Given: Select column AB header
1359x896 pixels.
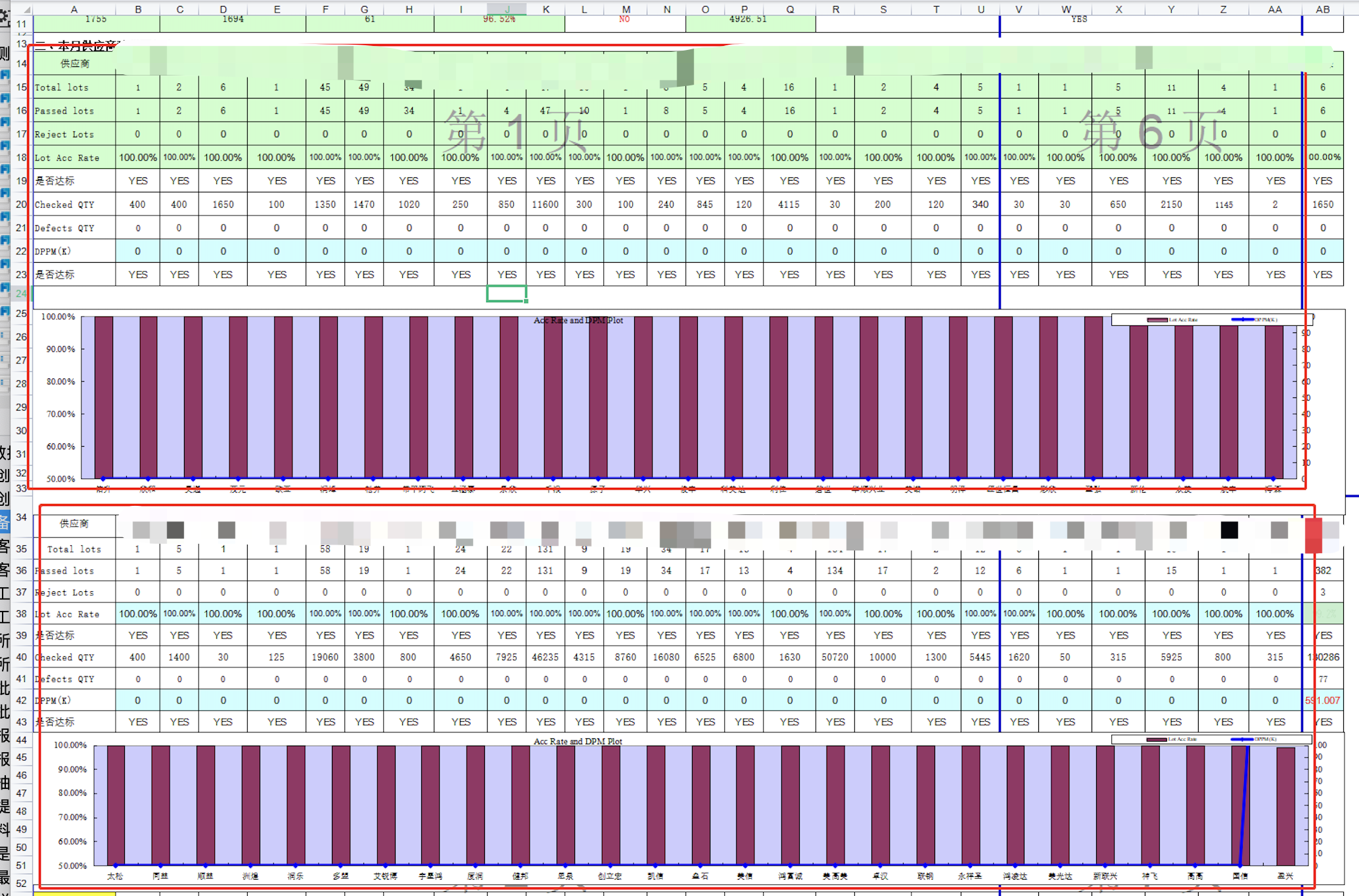Looking at the screenshot, I should point(1323,9).
